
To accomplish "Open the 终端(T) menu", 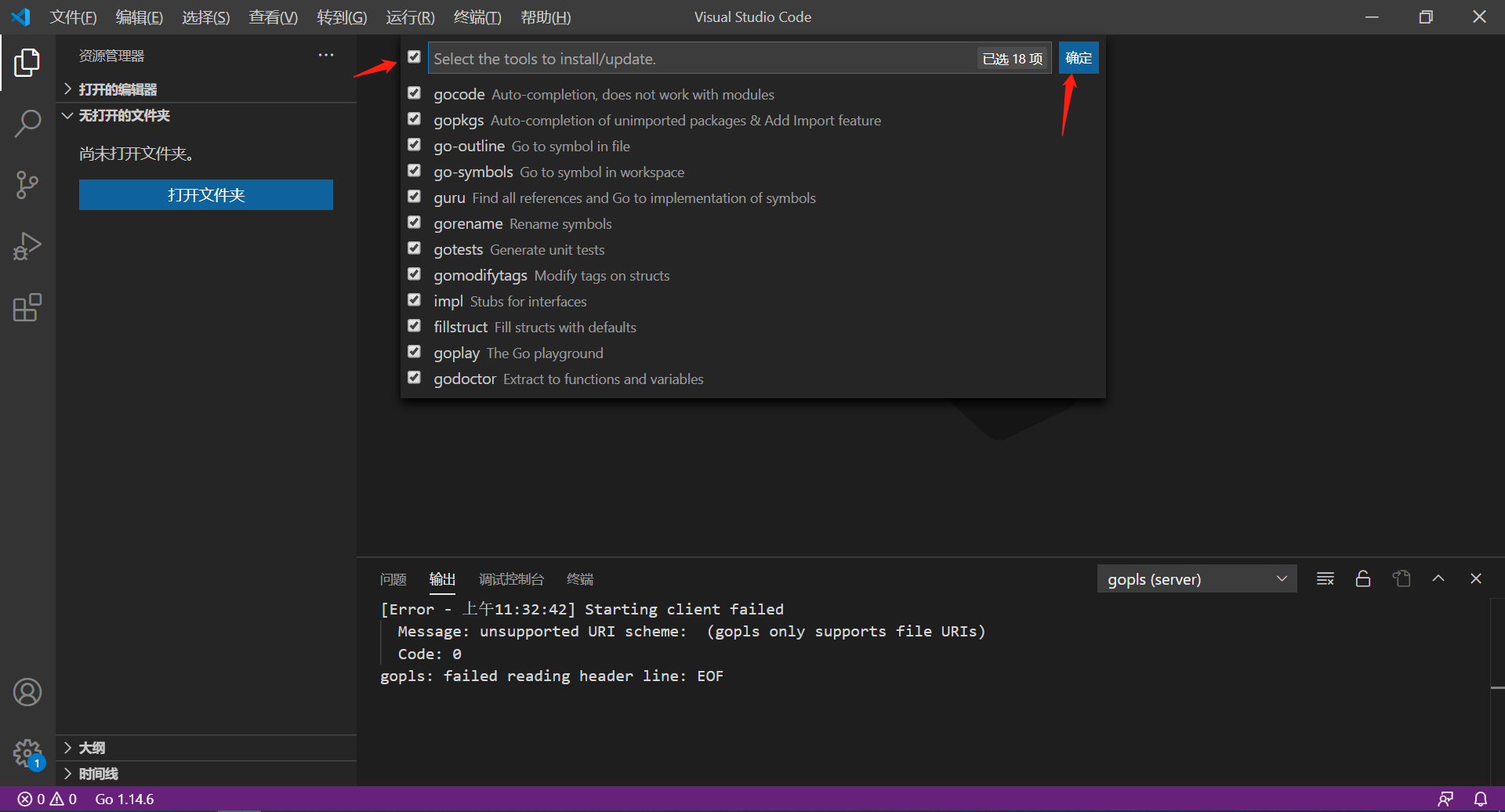I will click(x=477, y=17).
